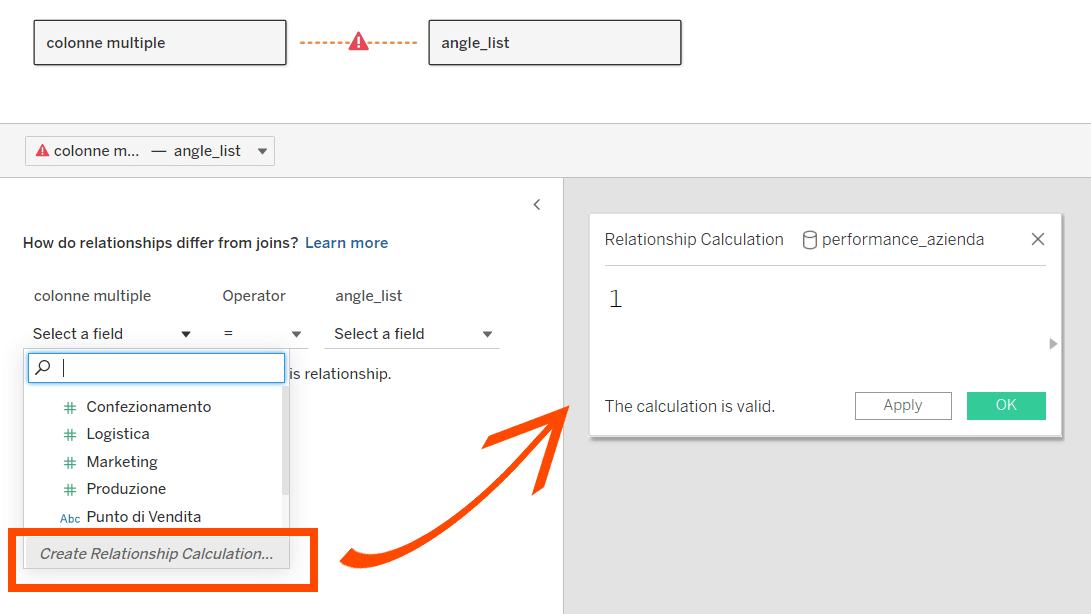
Task: Expand the calculation function list arrow
Action: 1053,344
